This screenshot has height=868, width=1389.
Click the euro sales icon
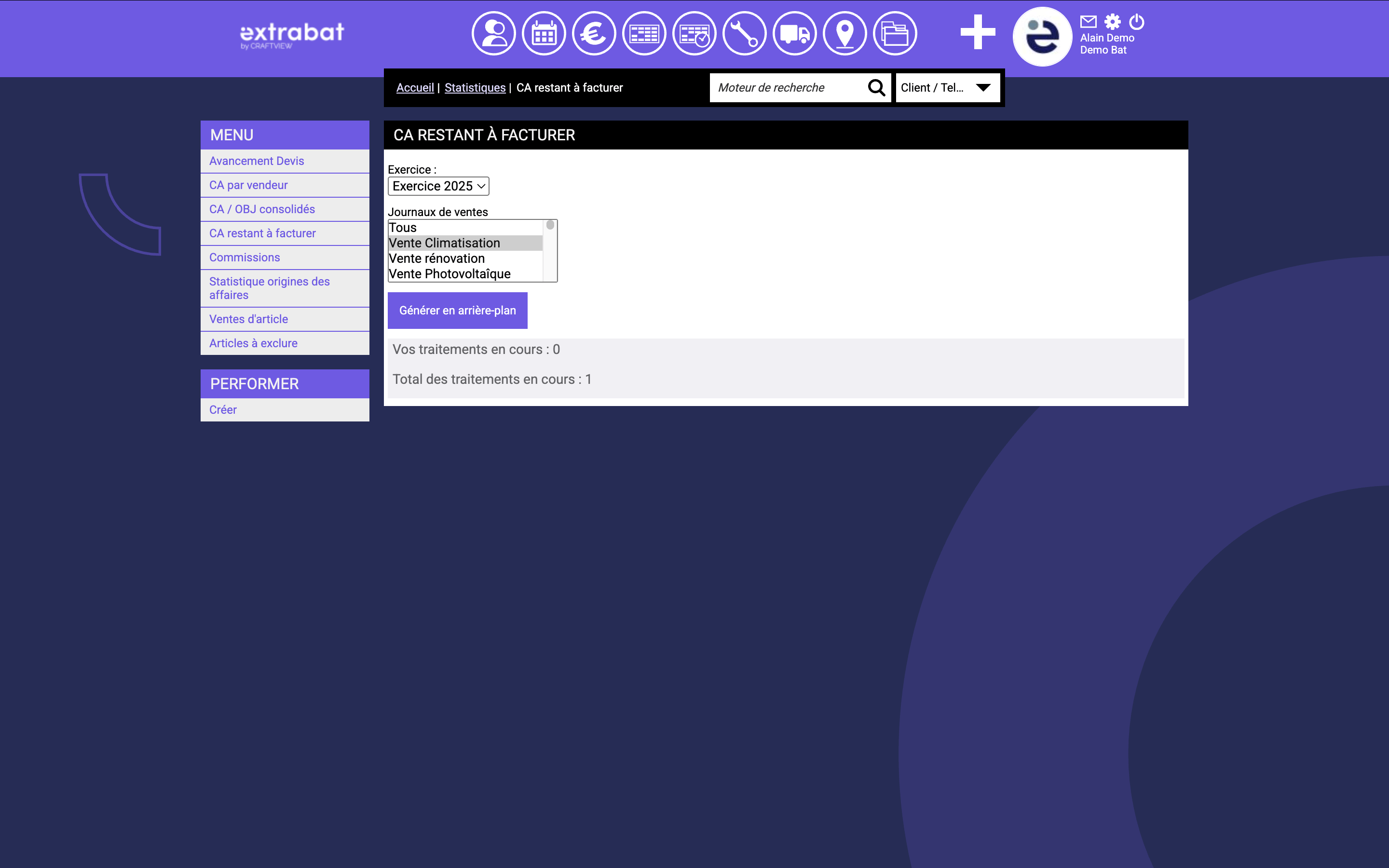[x=594, y=34]
